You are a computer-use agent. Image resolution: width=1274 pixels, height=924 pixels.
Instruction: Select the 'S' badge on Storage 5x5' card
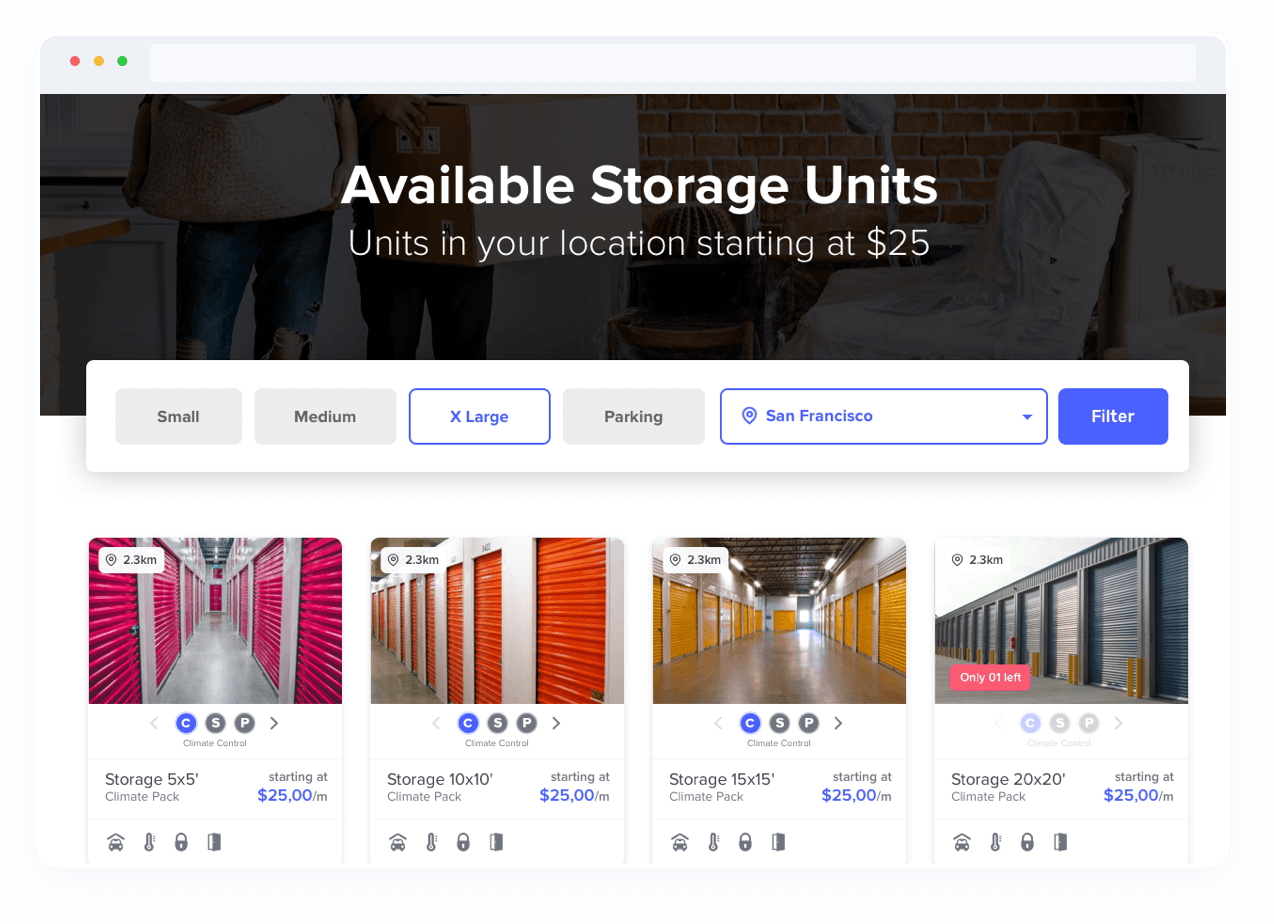(x=215, y=723)
